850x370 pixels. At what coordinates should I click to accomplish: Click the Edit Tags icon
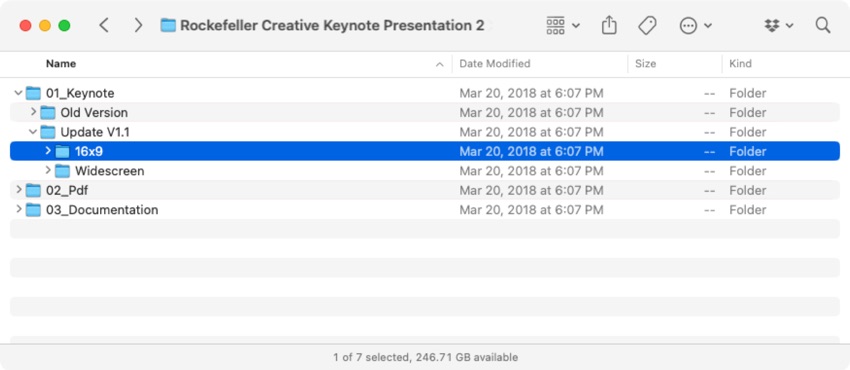point(647,25)
